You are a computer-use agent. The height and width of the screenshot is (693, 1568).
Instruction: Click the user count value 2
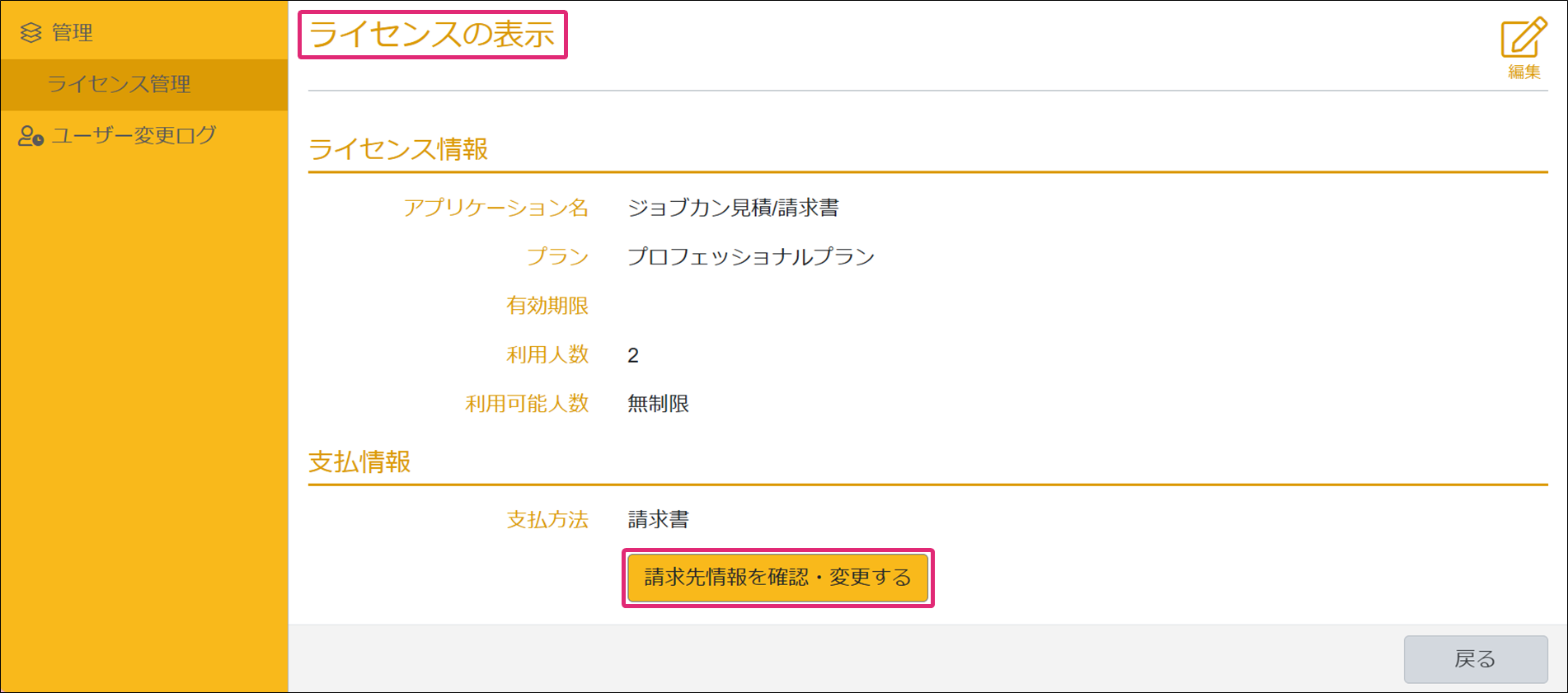633,356
